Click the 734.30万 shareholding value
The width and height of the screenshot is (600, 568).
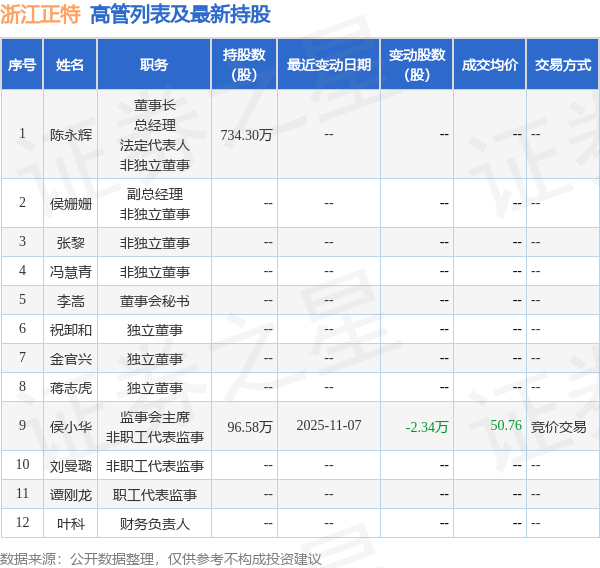246,135
